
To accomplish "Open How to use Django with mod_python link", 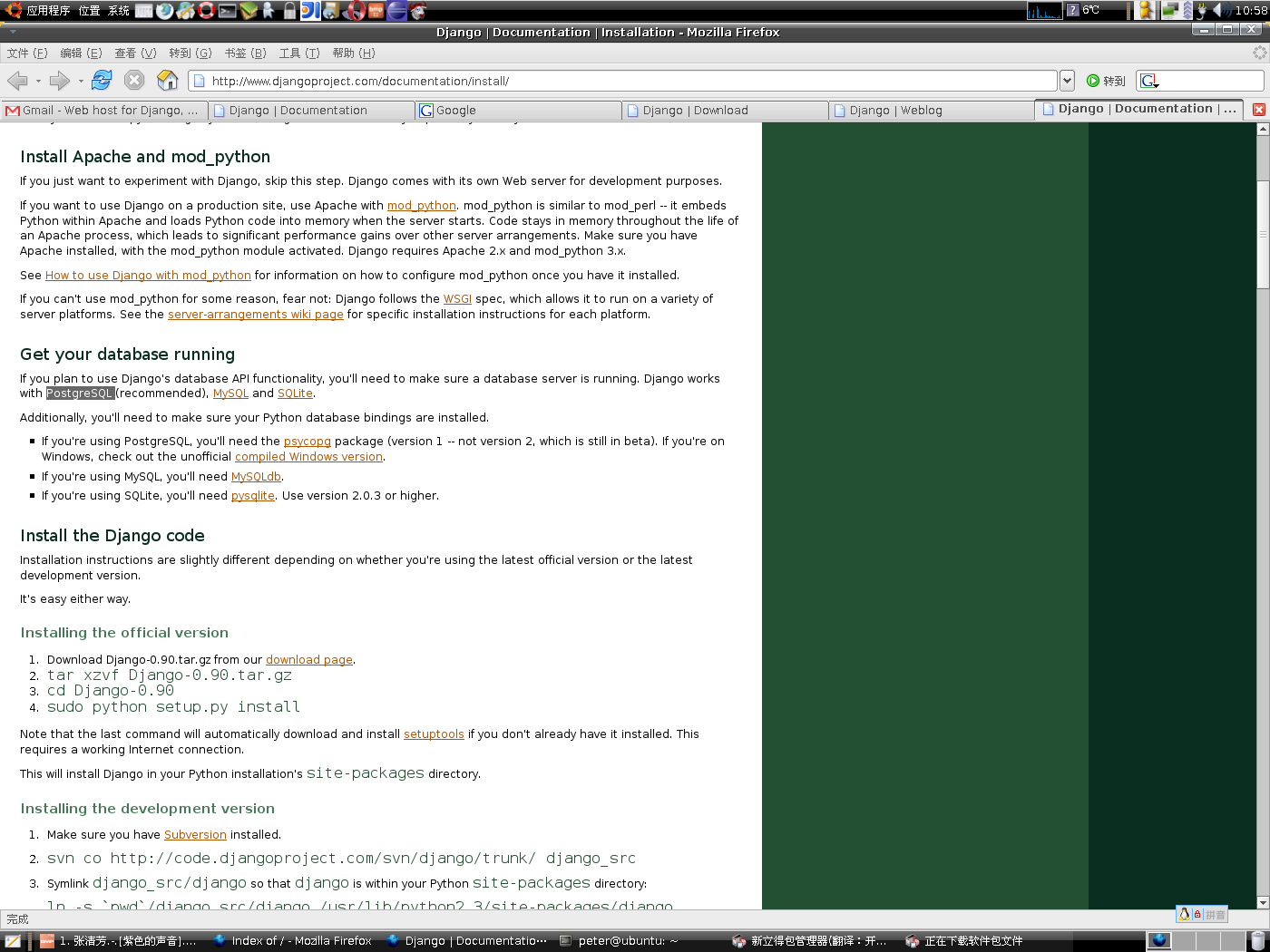I will coord(148,276).
